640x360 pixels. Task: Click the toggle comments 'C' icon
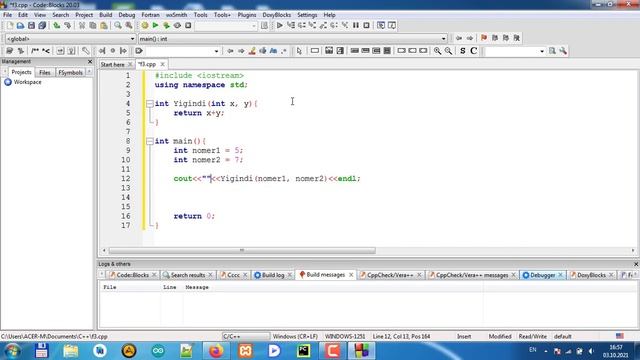pyautogui.click(x=473, y=51)
